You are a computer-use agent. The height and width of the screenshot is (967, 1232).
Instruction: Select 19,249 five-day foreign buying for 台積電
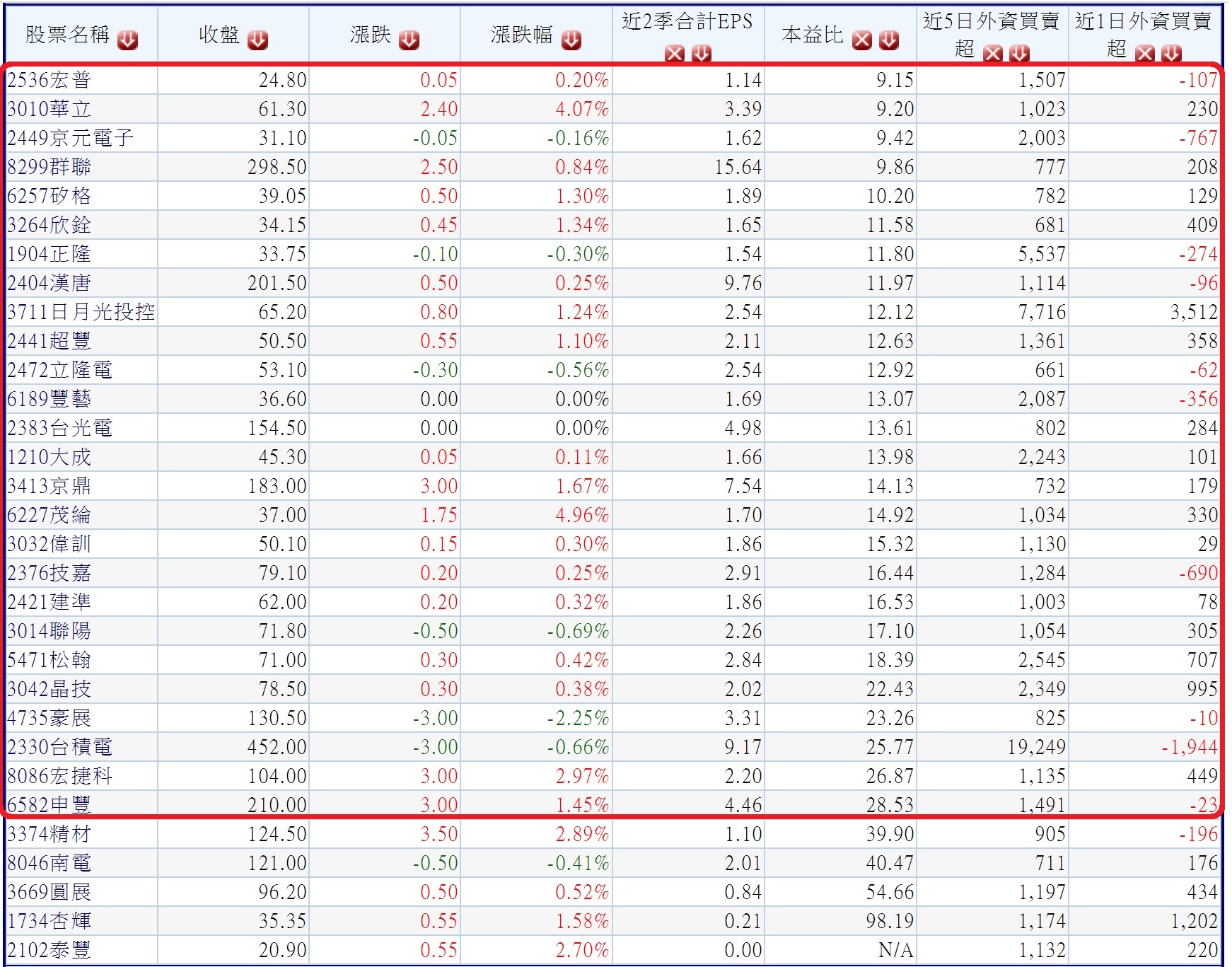point(1037,747)
